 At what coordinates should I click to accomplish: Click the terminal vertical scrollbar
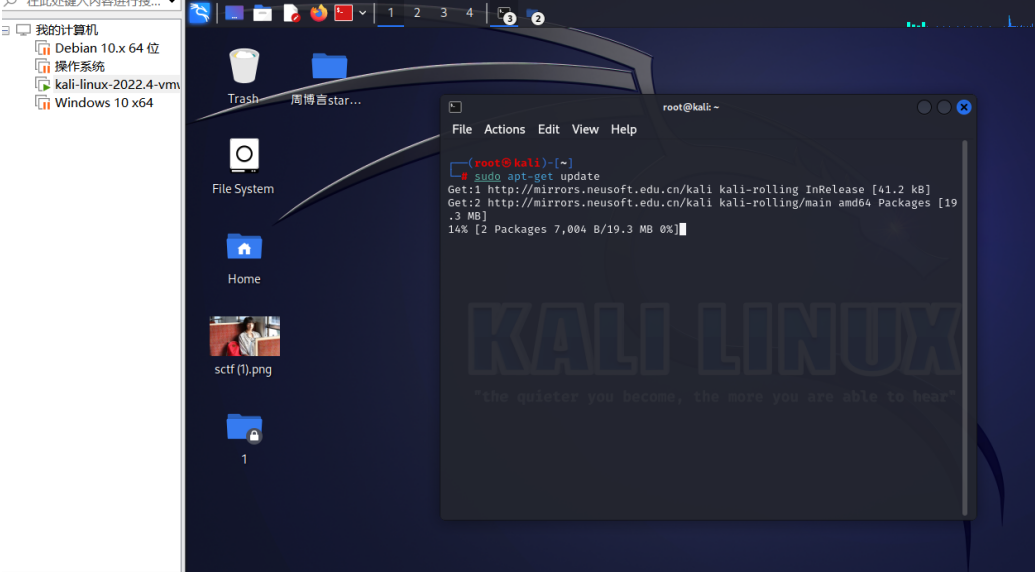[x=965, y=328]
